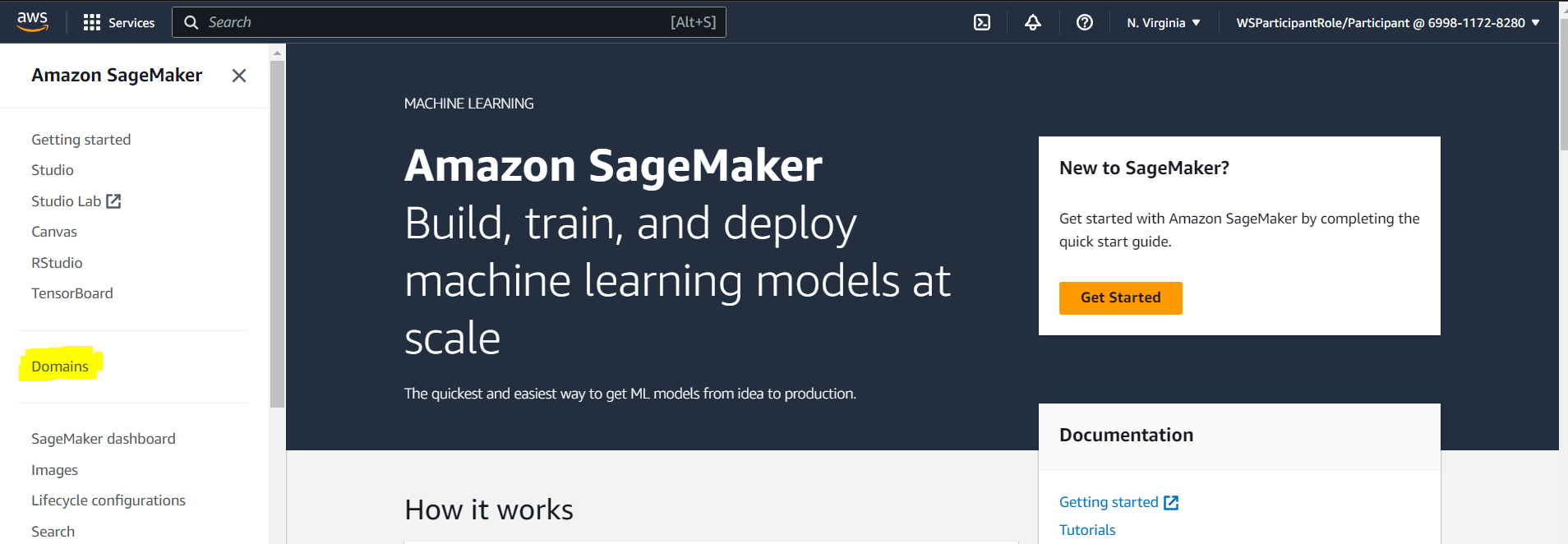Open SageMaker dashboard in the sidebar

coord(104,439)
